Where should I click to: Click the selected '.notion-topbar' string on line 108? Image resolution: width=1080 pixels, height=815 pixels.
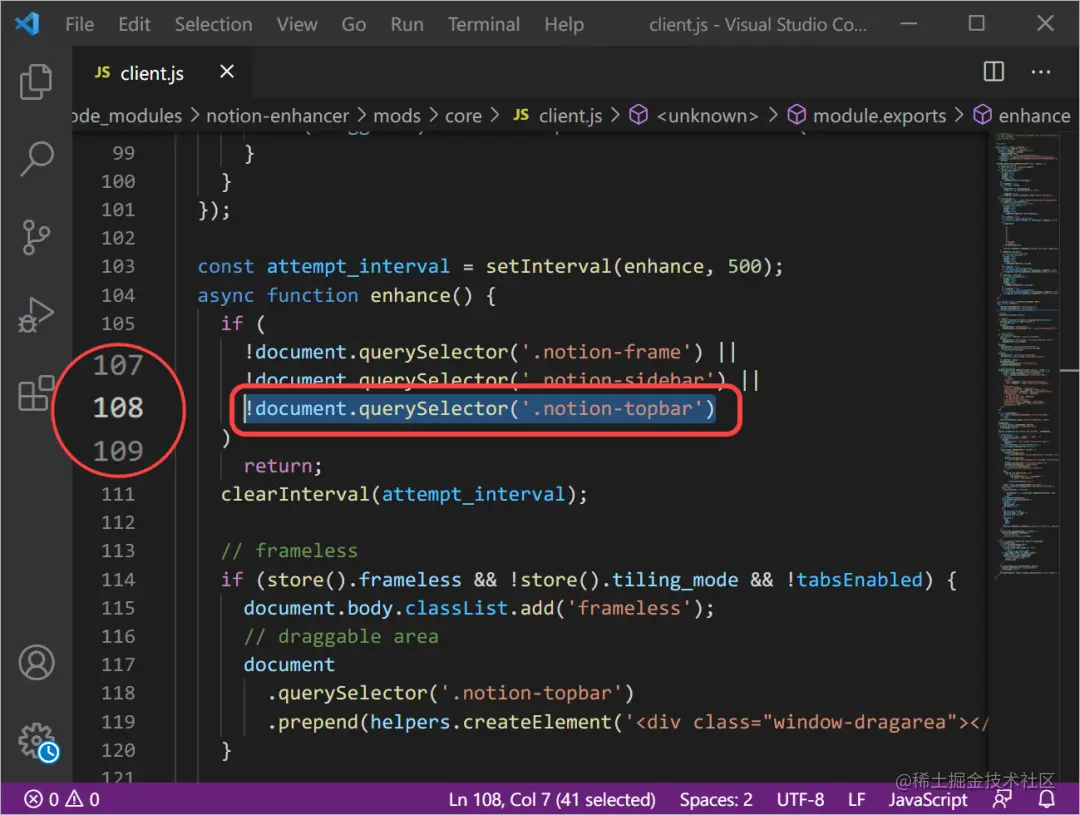click(x=612, y=409)
